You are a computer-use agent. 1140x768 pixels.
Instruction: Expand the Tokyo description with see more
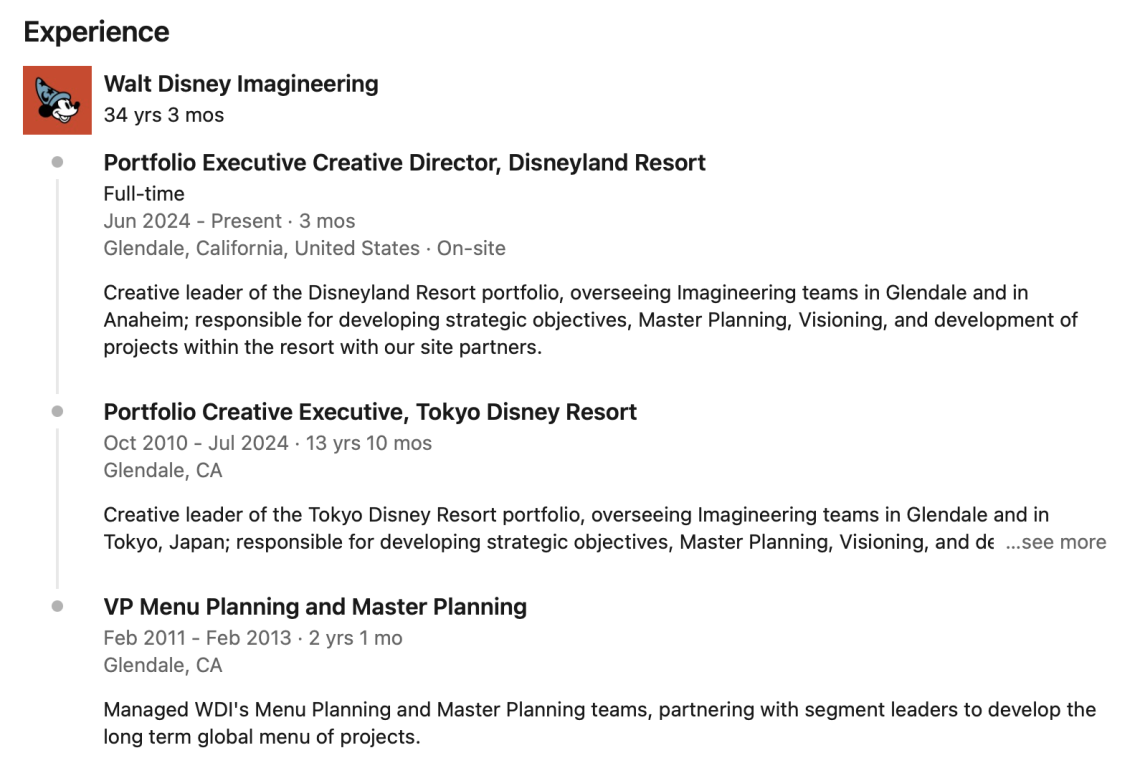tap(1056, 542)
